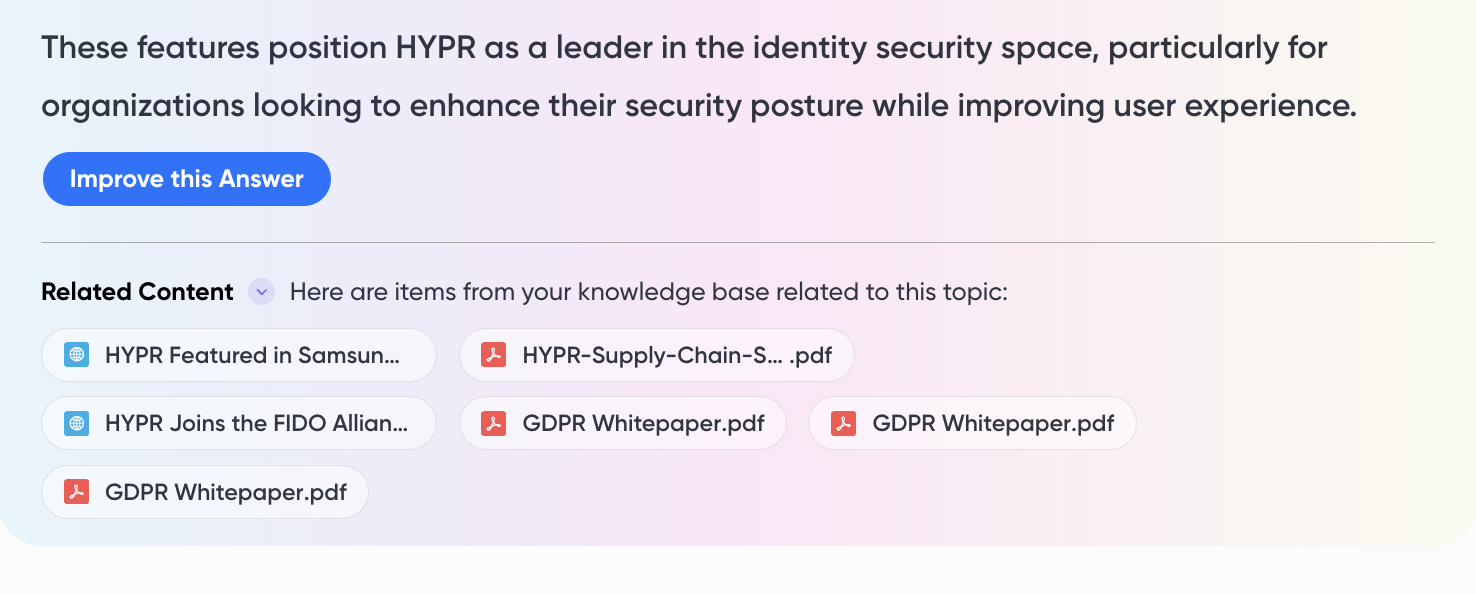Click the horizontal divider above Related Content

point(738,242)
